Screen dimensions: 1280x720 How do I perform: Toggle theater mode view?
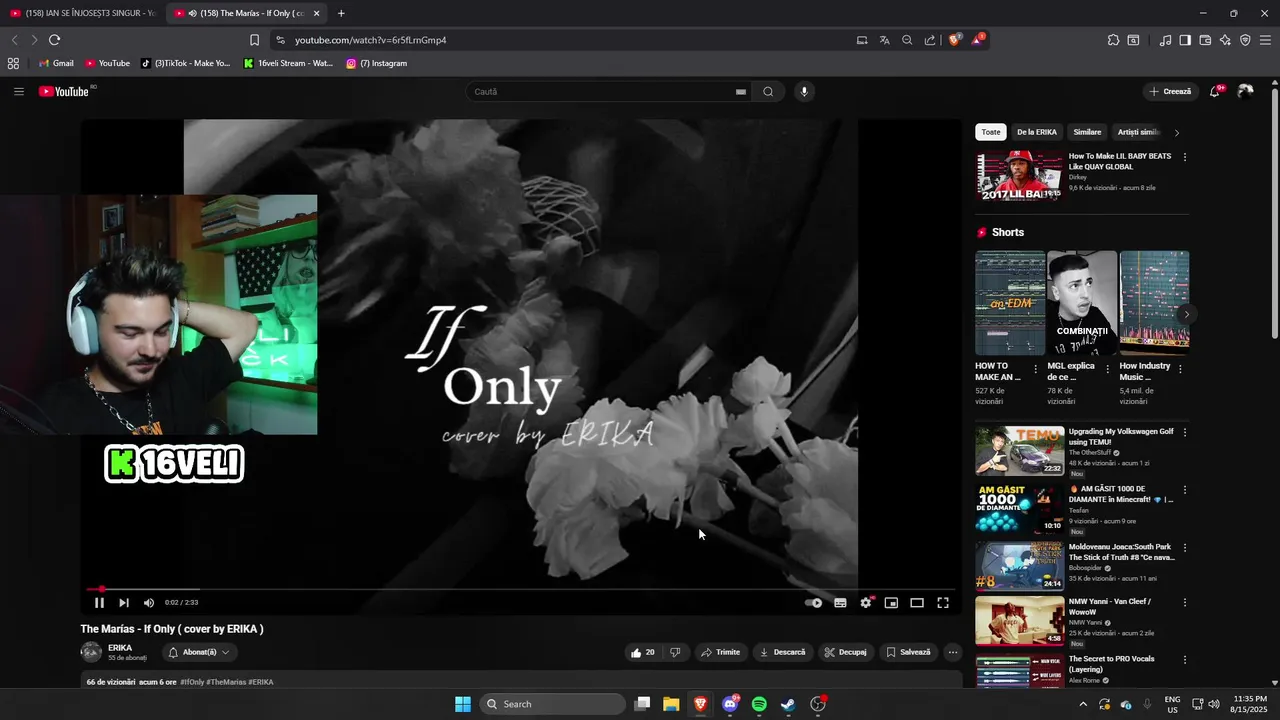pyautogui.click(x=916, y=603)
